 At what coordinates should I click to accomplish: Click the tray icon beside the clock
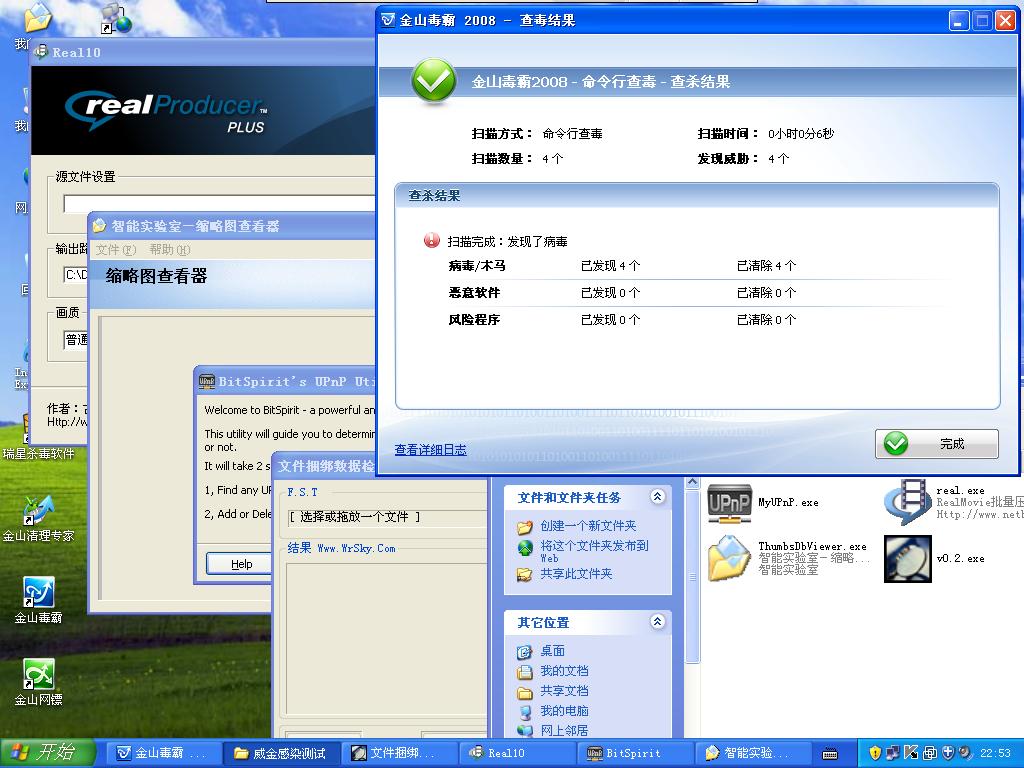(965, 753)
